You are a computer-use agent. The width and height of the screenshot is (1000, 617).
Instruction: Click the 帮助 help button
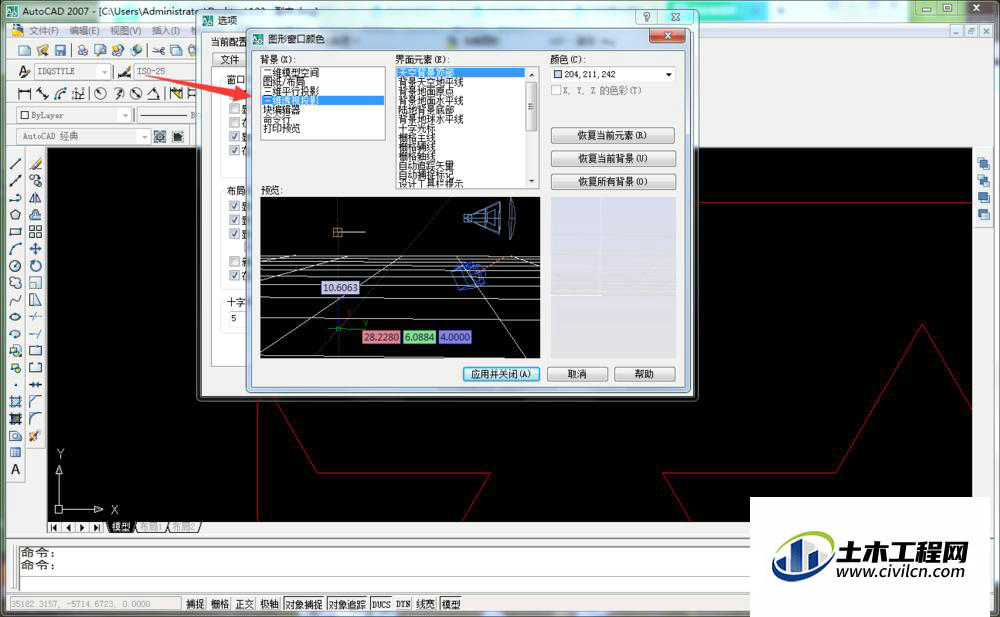[644, 375]
